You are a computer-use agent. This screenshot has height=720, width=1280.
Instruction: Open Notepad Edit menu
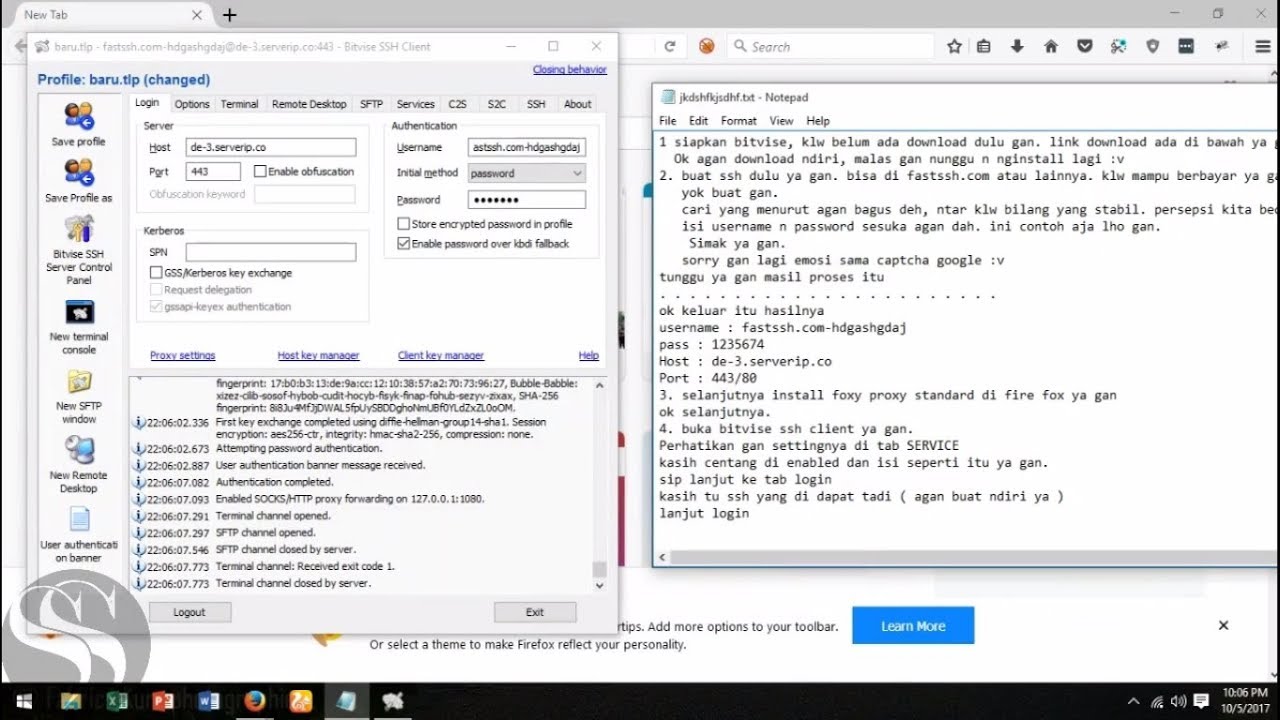coord(698,121)
